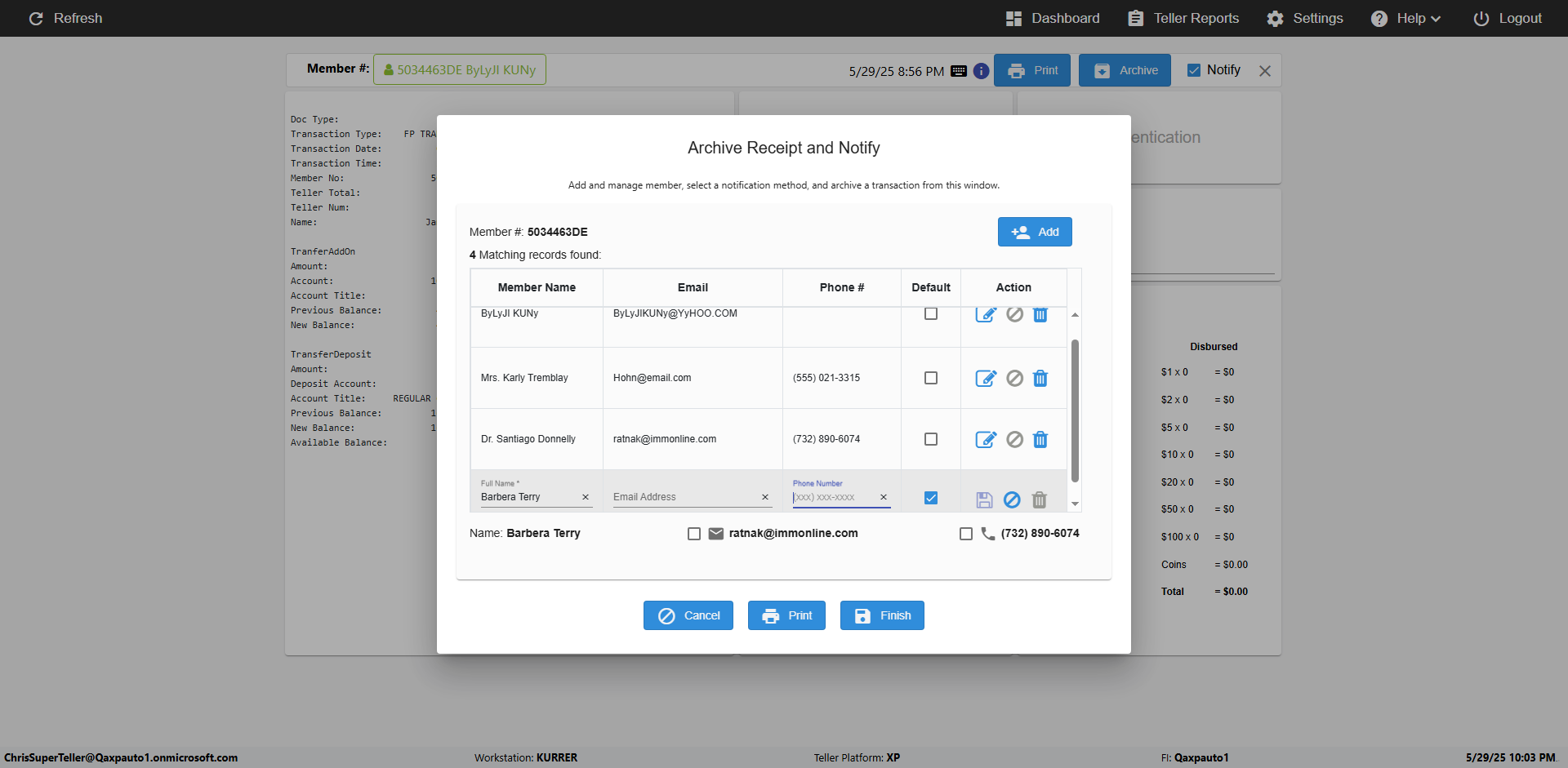The height and width of the screenshot is (768, 1568).
Task: Focus the Email Address input field
Action: tap(685, 497)
